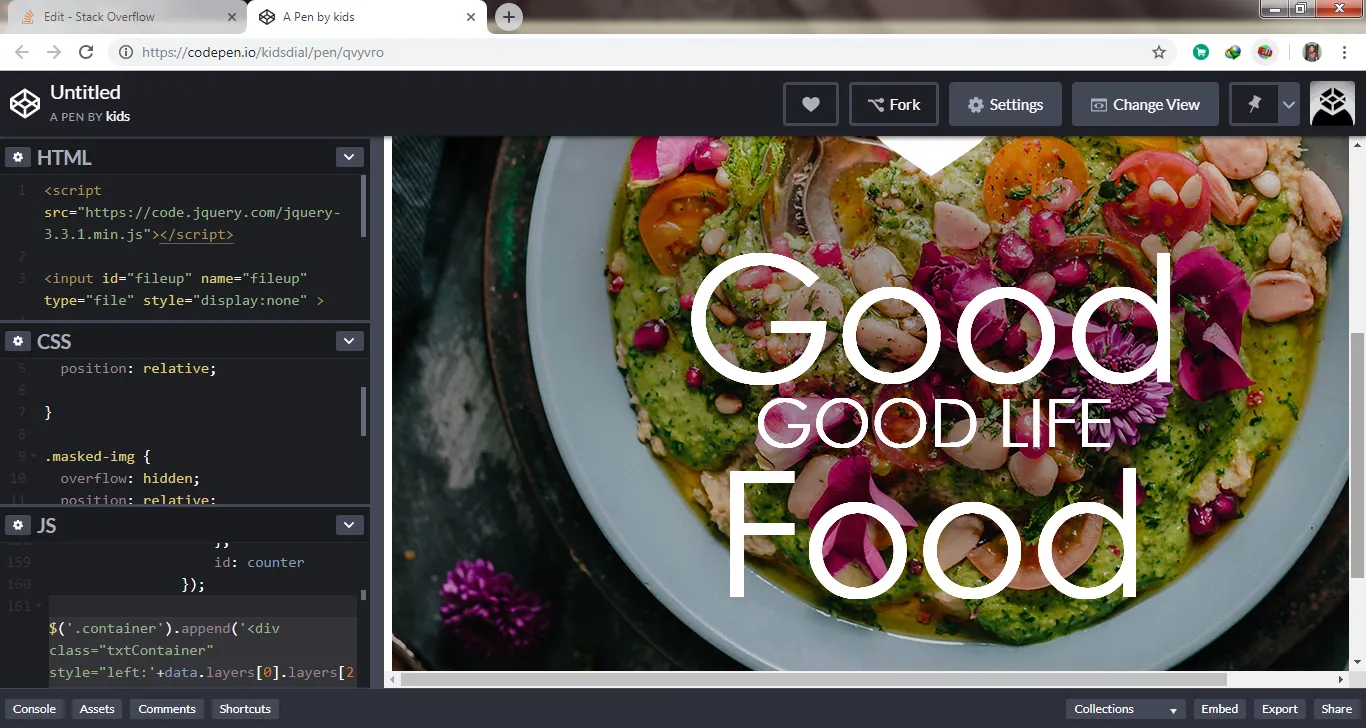View site information icon in address bar
Screen dimensions: 1366x728
(126, 52)
